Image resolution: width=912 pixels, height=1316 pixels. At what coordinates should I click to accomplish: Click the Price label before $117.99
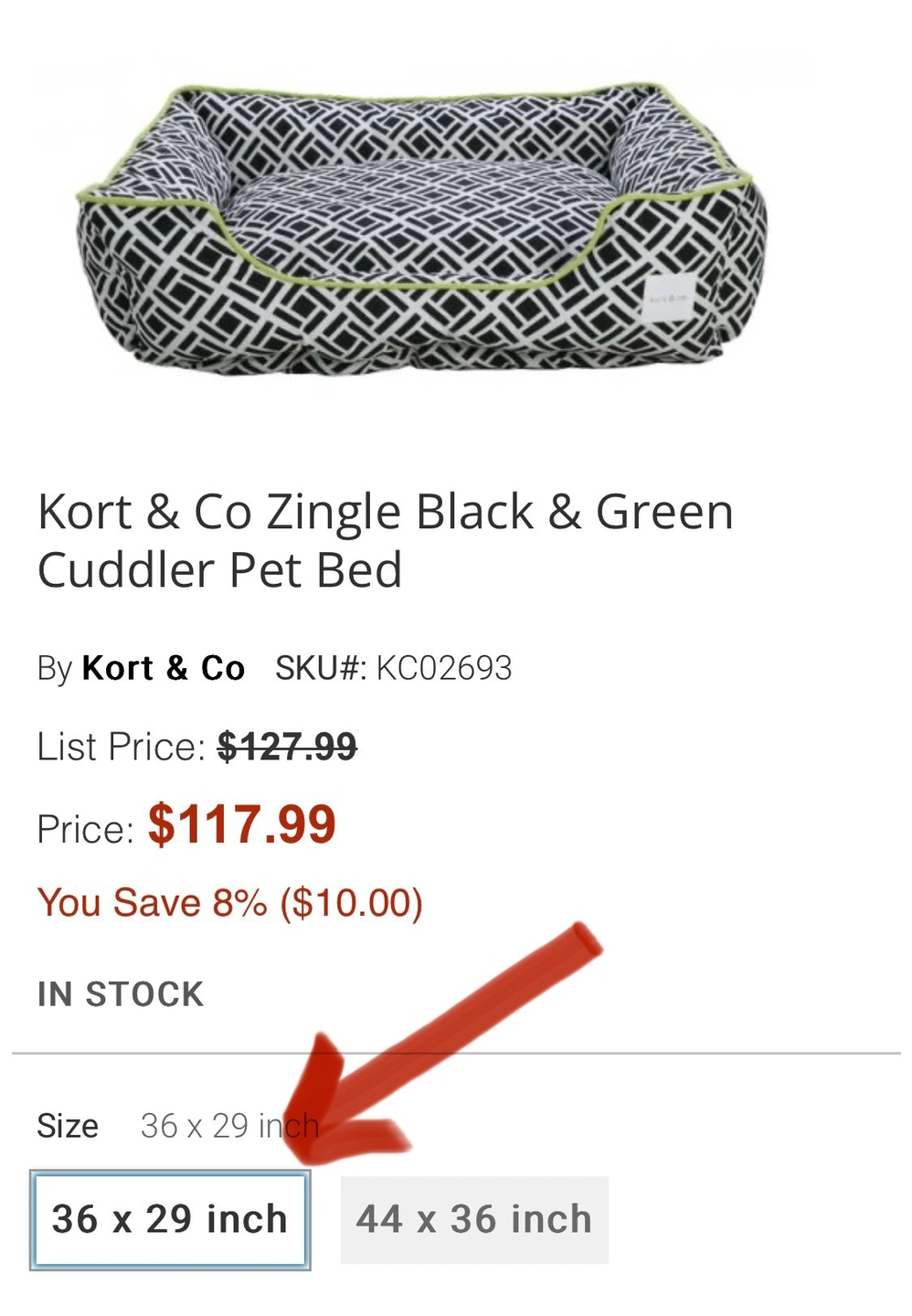(86, 830)
